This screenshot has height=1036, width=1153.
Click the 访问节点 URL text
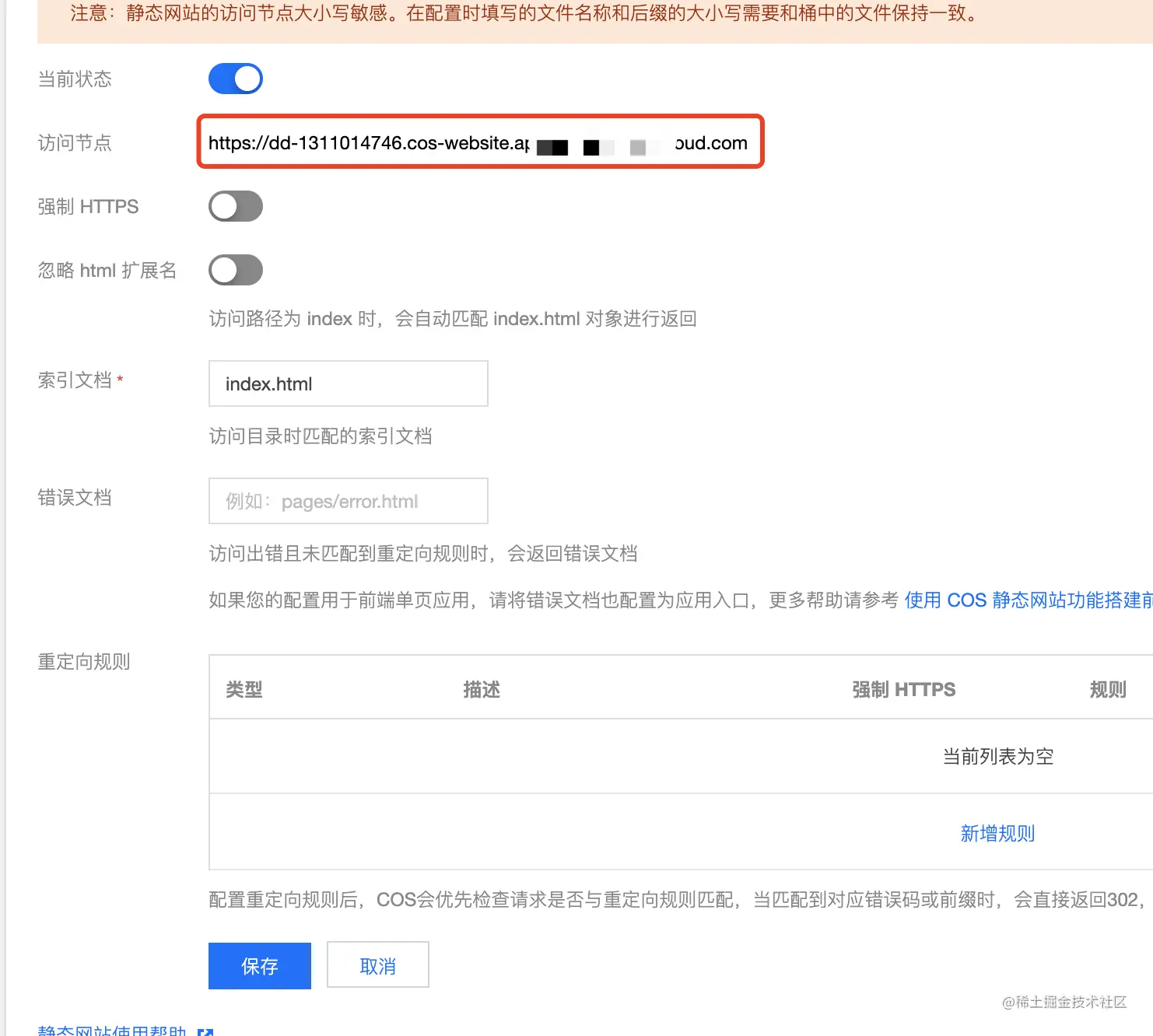(x=478, y=143)
